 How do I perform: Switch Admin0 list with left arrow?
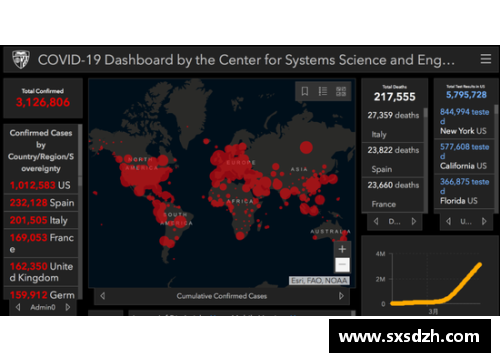coord(18,307)
